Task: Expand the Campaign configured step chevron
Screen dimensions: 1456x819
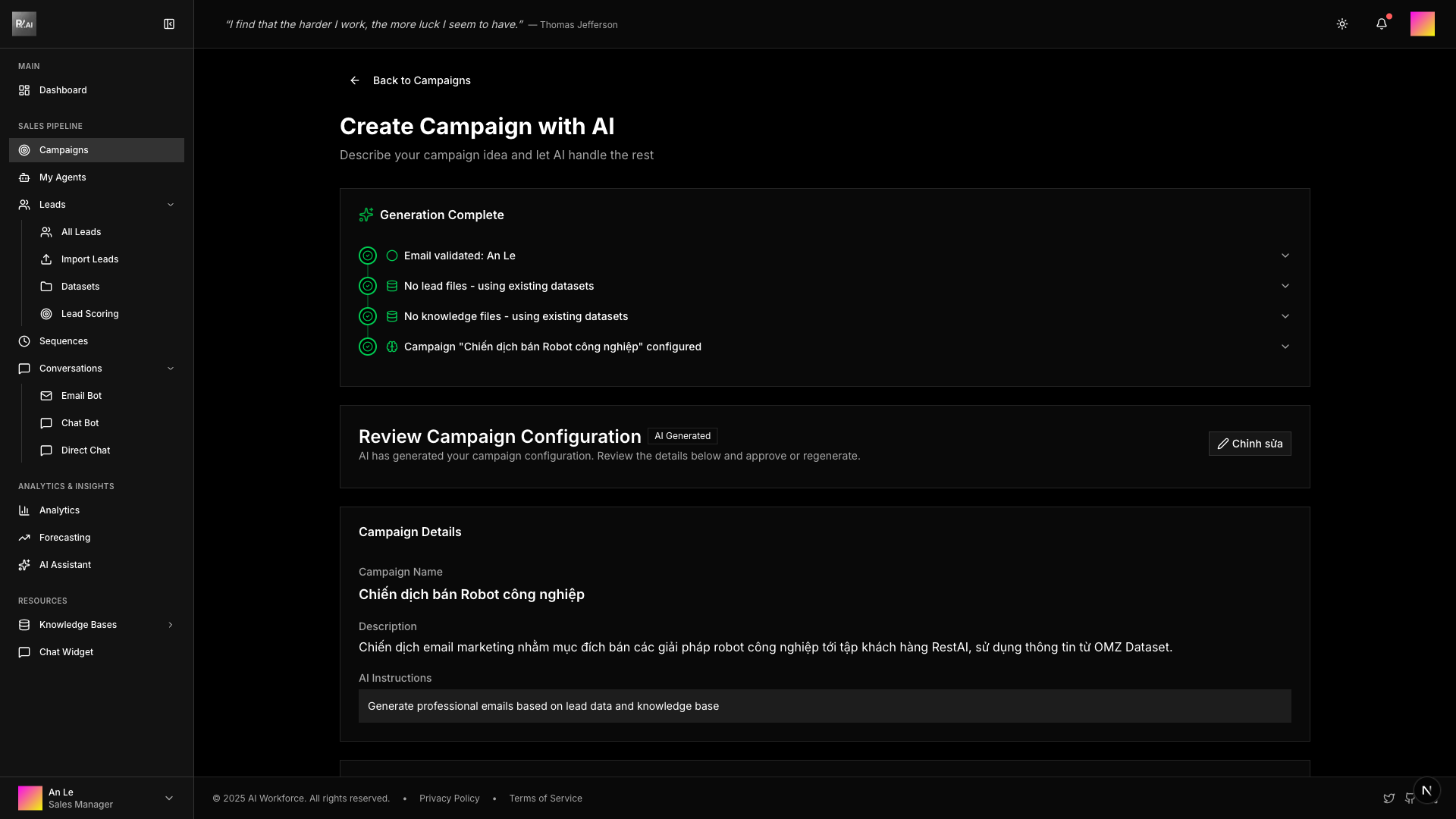Action: 1285,347
